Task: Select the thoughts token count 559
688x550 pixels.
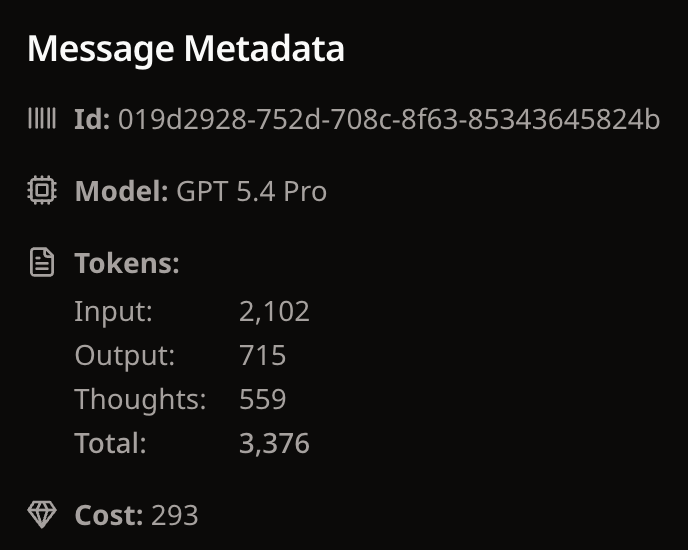Action: (x=262, y=399)
